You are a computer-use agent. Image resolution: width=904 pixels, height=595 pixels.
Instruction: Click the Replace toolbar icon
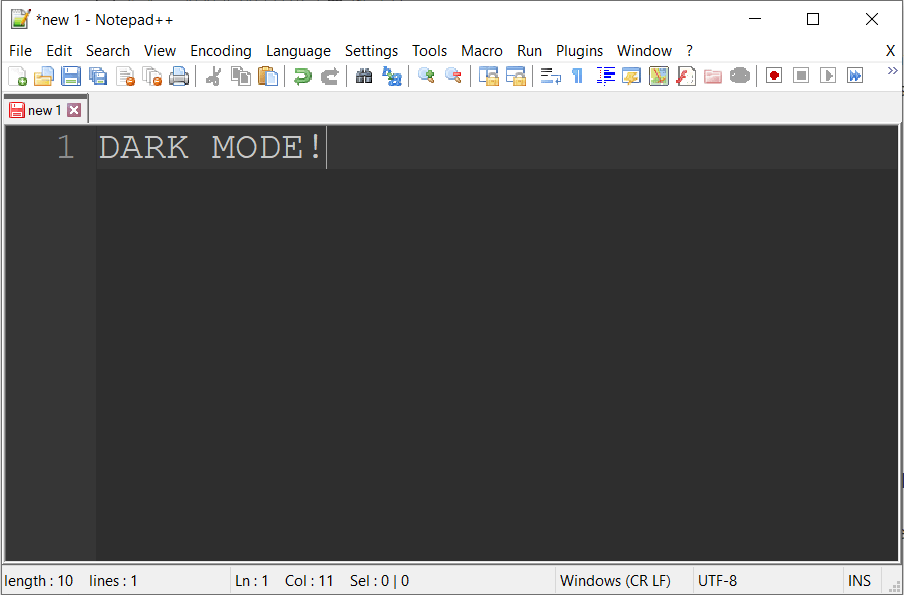pos(392,75)
